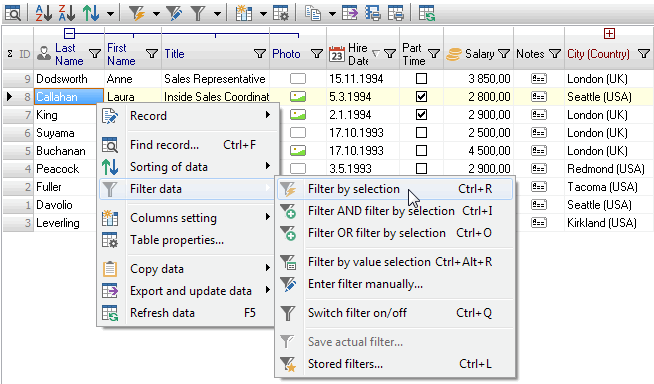Open Record submenu in context menu
This screenshot has width=654, height=384.
click(187, 115)
